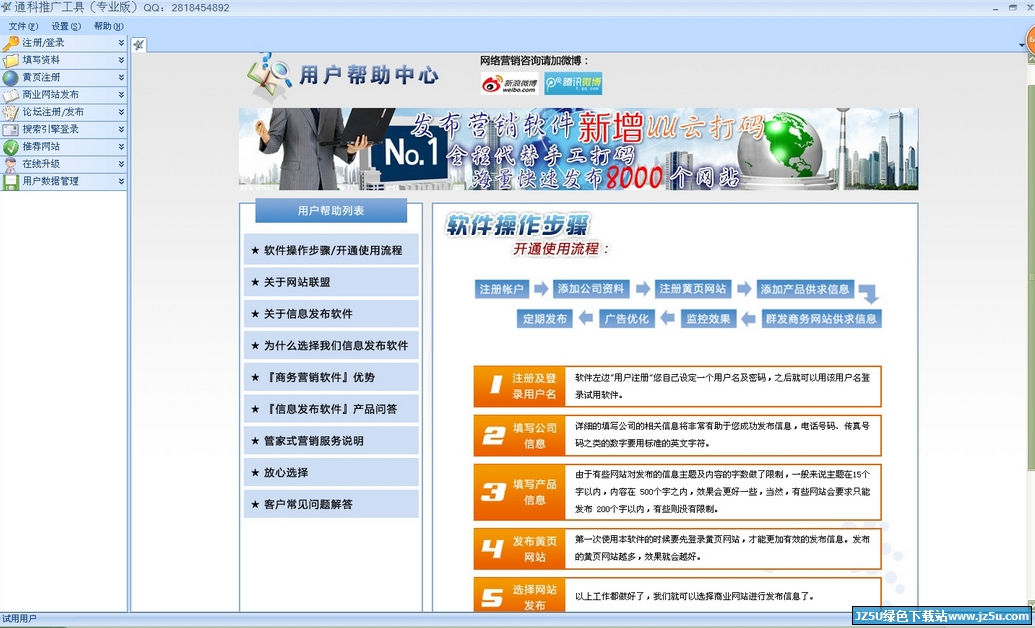Click the 群发商务网站供求信息 flow step
1035x628 pixels.
820,319
